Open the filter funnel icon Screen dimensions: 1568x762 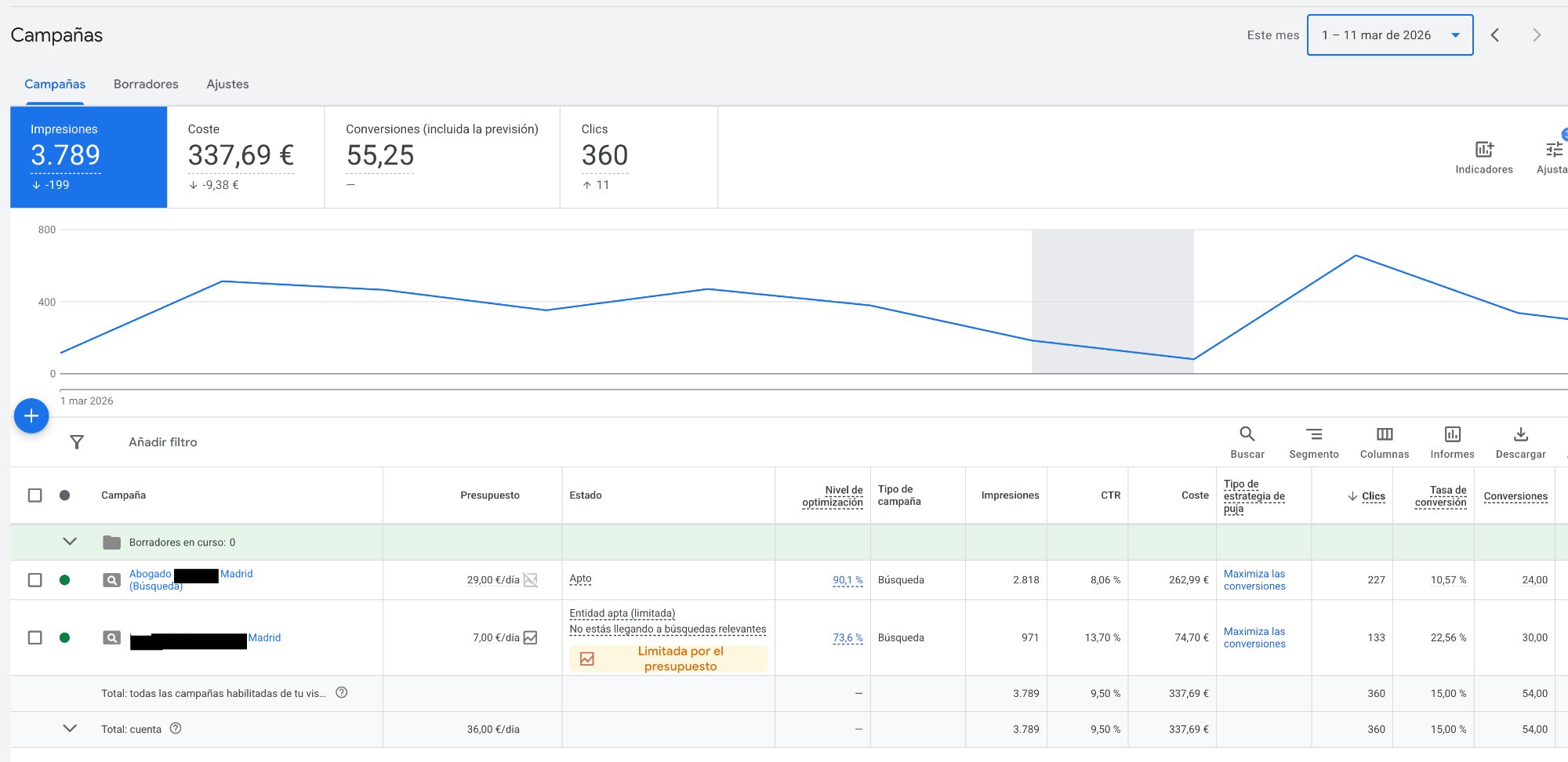(77, 442)
